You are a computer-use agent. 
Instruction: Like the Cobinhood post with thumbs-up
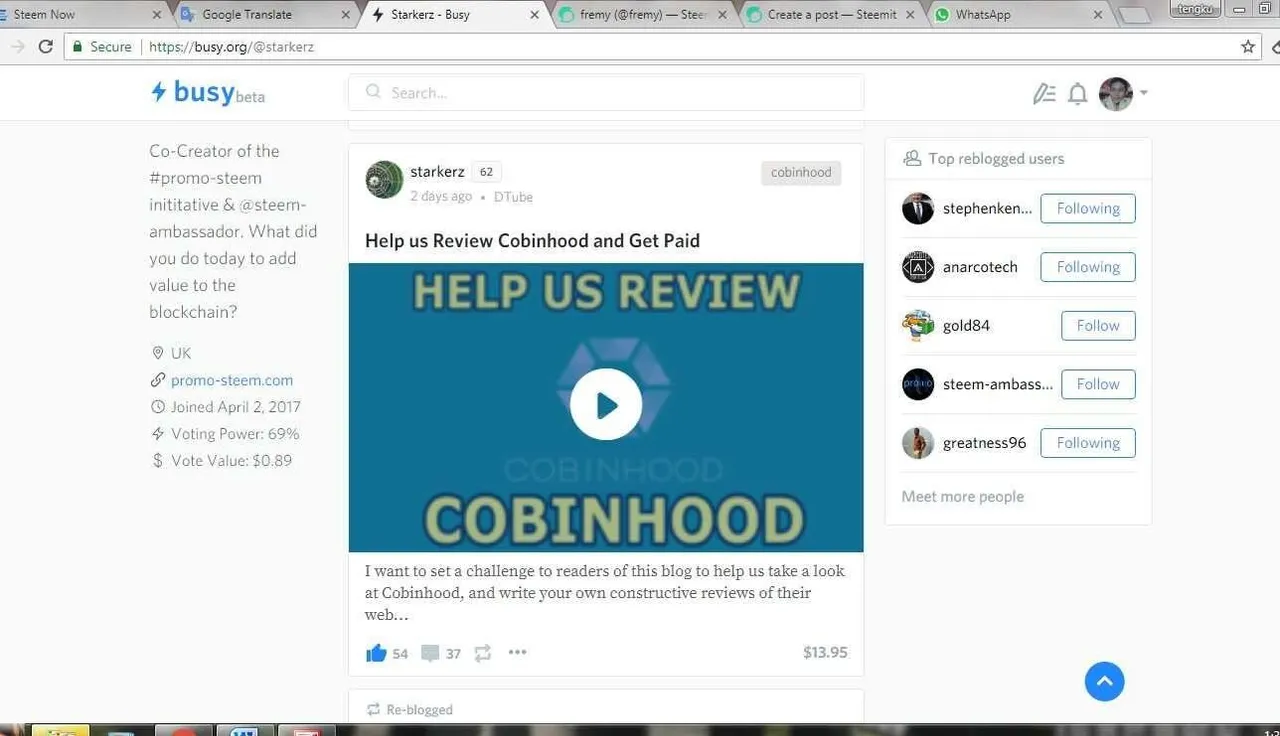click(x=376, y=653)
